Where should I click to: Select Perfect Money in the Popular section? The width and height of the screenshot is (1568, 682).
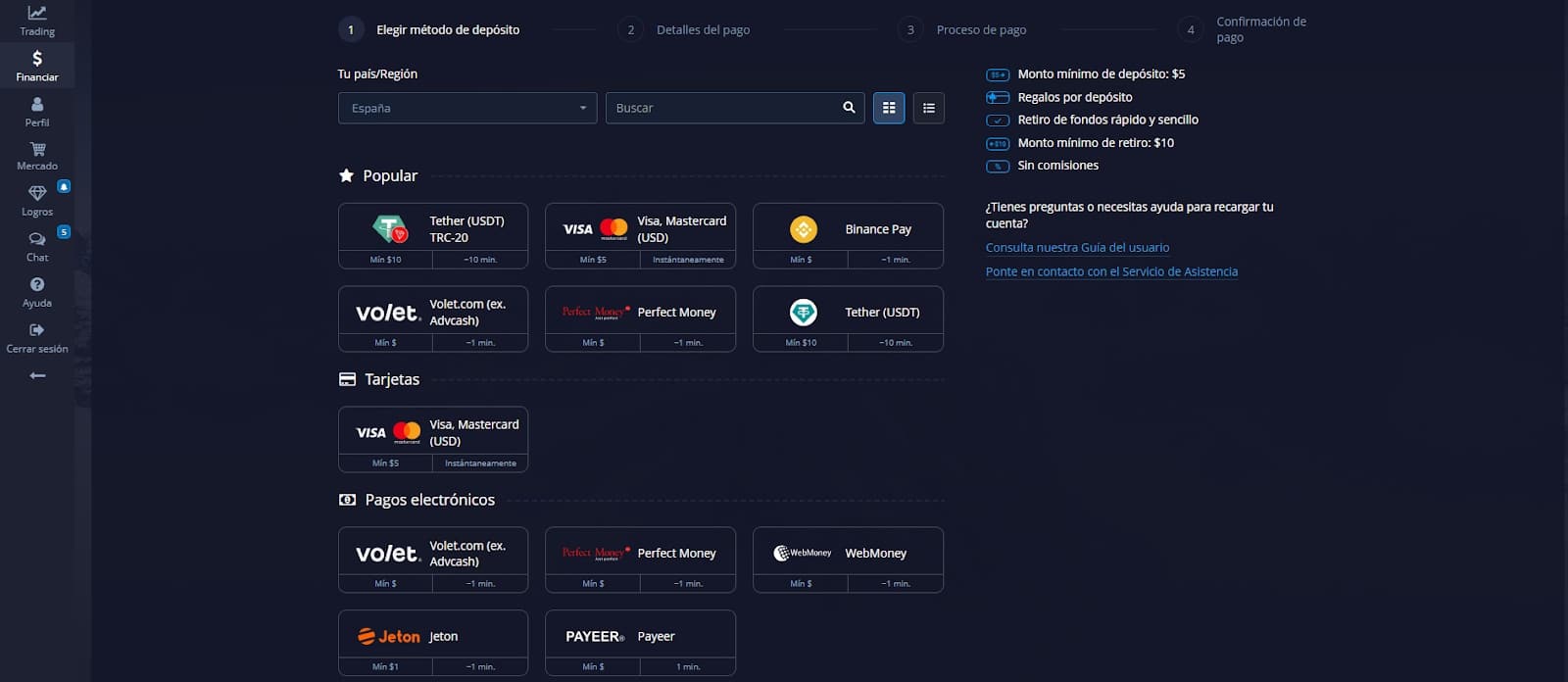(x=640, y=318)
